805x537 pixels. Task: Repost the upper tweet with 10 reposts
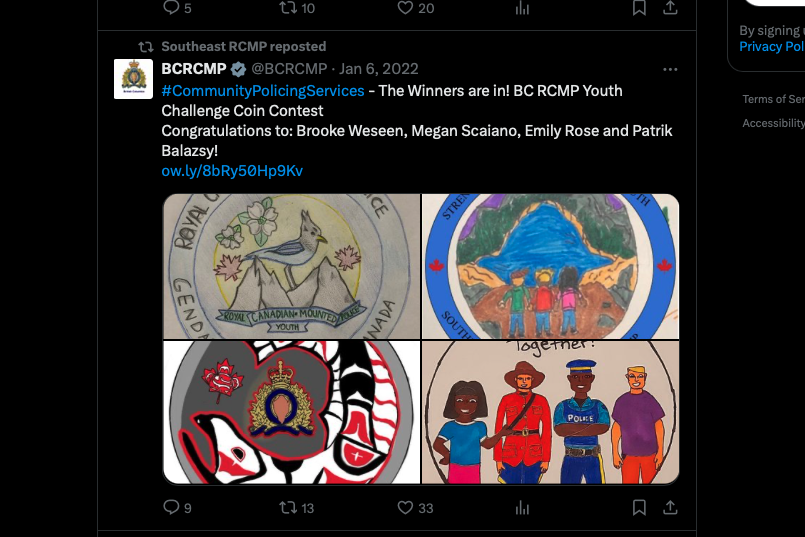click(x=287, y=8)
